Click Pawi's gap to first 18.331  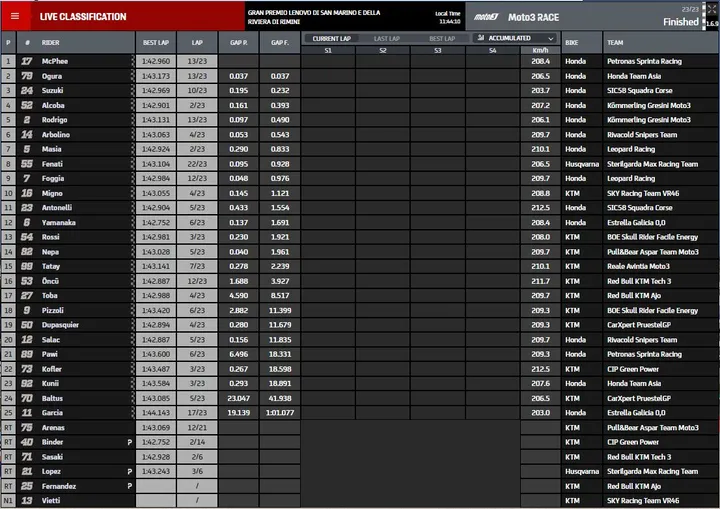click(280, 354)
